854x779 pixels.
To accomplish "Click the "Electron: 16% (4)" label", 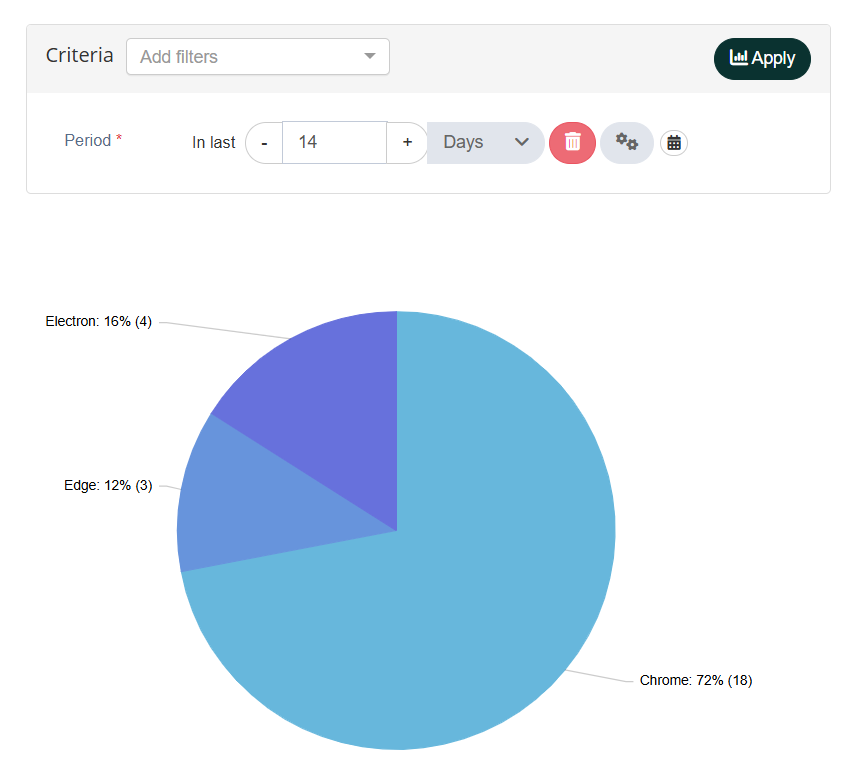I will tap(99, 322).
